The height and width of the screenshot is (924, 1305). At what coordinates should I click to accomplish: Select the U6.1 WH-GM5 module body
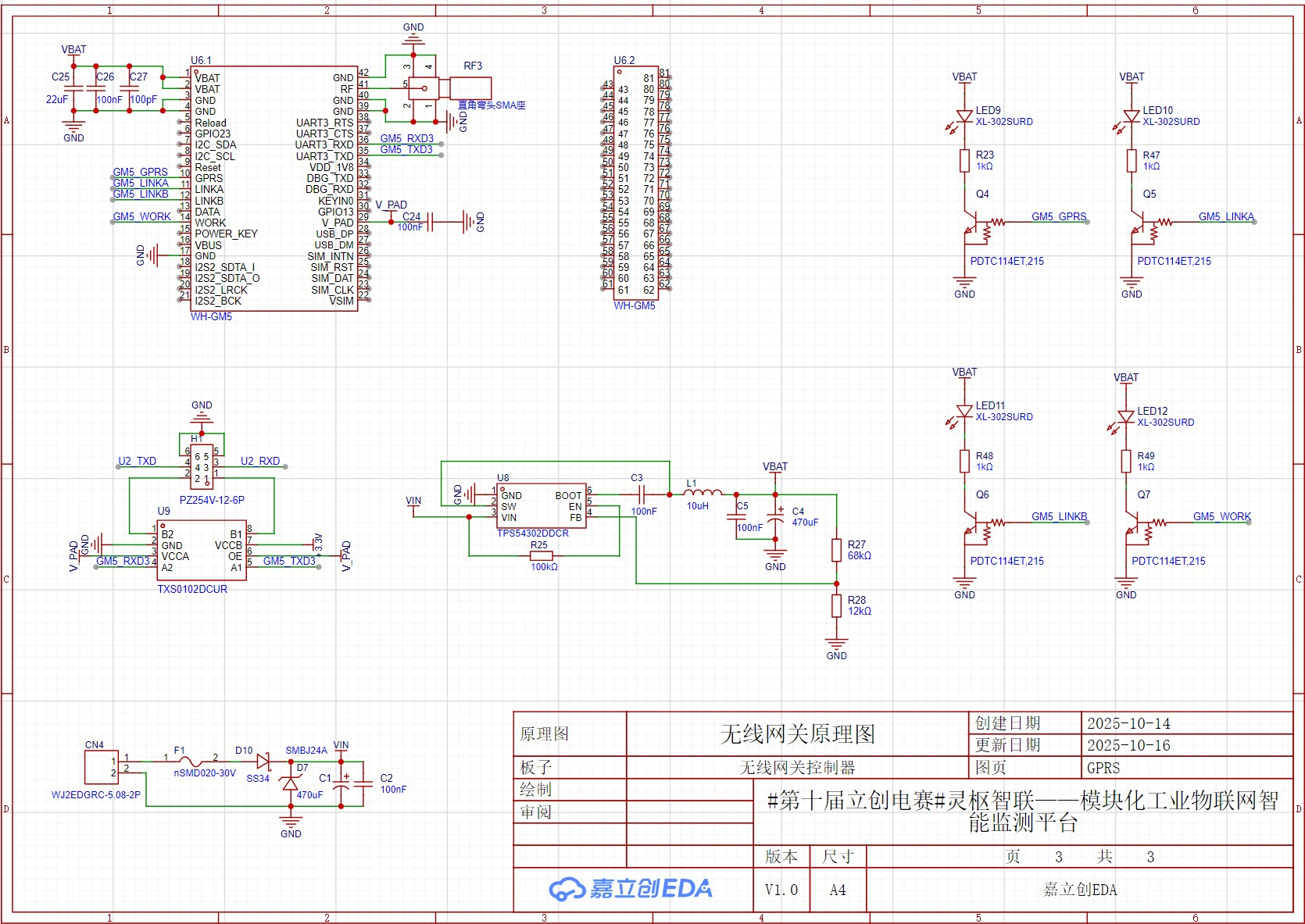pos(274,188)
